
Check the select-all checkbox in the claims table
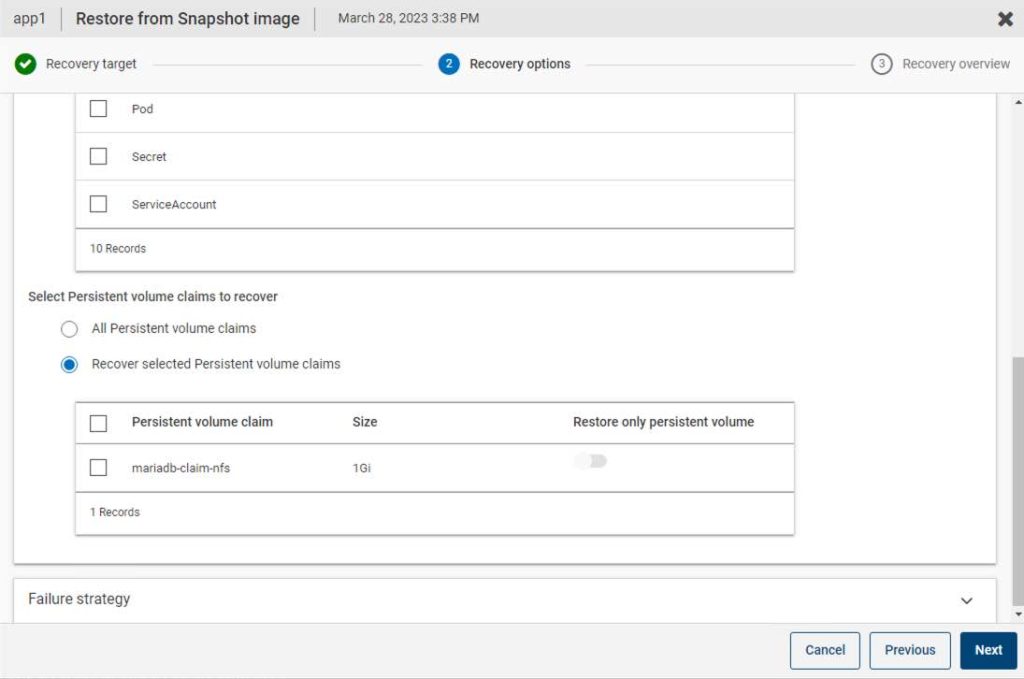click(x=97, y=422)
